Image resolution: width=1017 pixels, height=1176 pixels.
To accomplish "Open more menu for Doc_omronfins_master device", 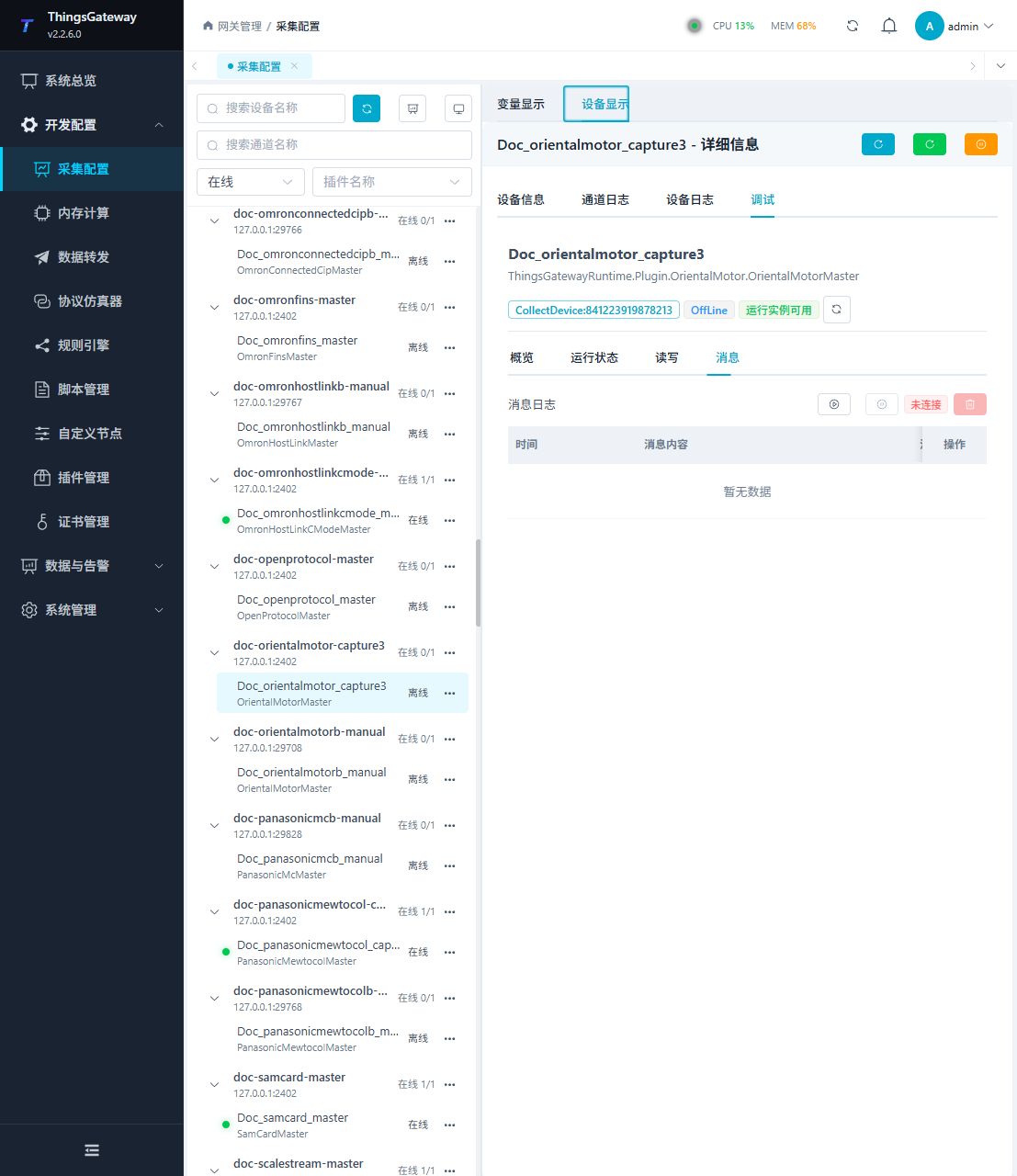I will coord(450,347).
